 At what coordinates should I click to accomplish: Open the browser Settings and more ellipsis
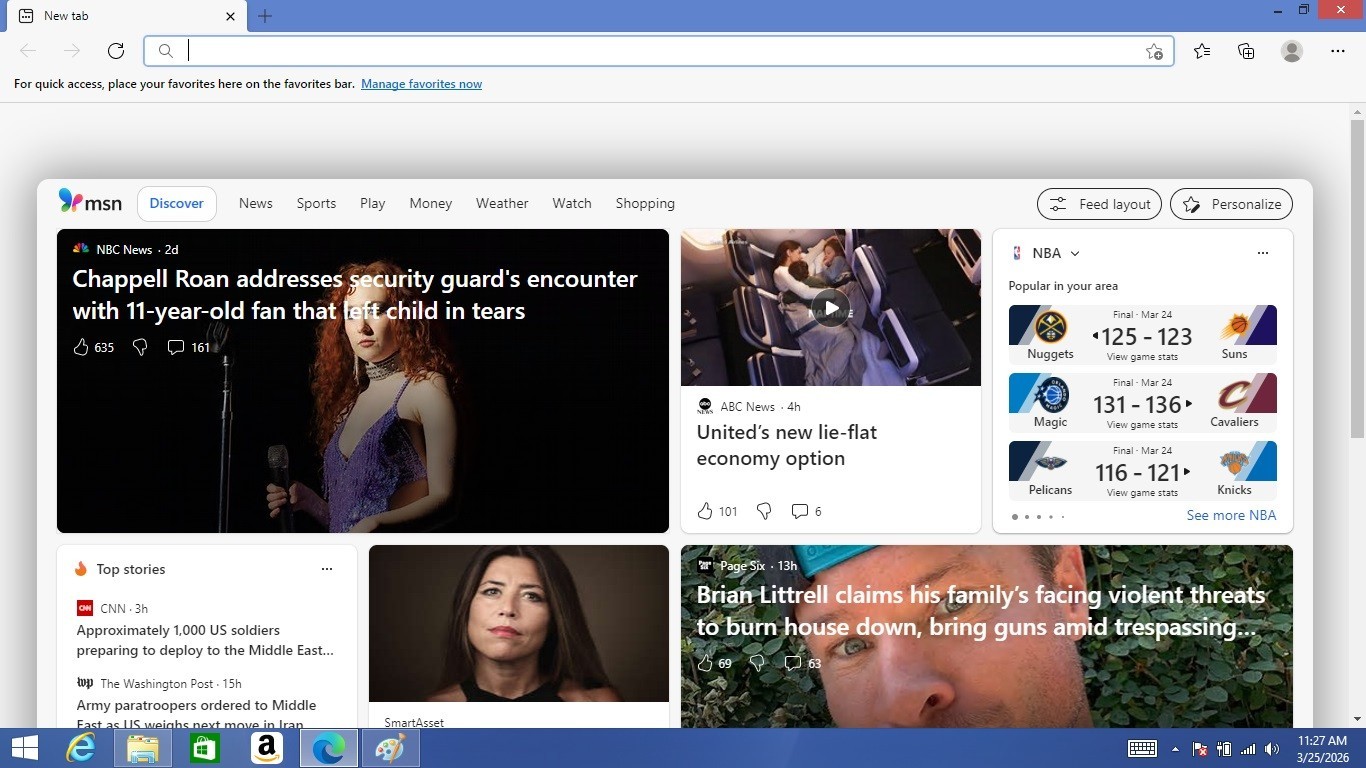[x=1338, y=51]
